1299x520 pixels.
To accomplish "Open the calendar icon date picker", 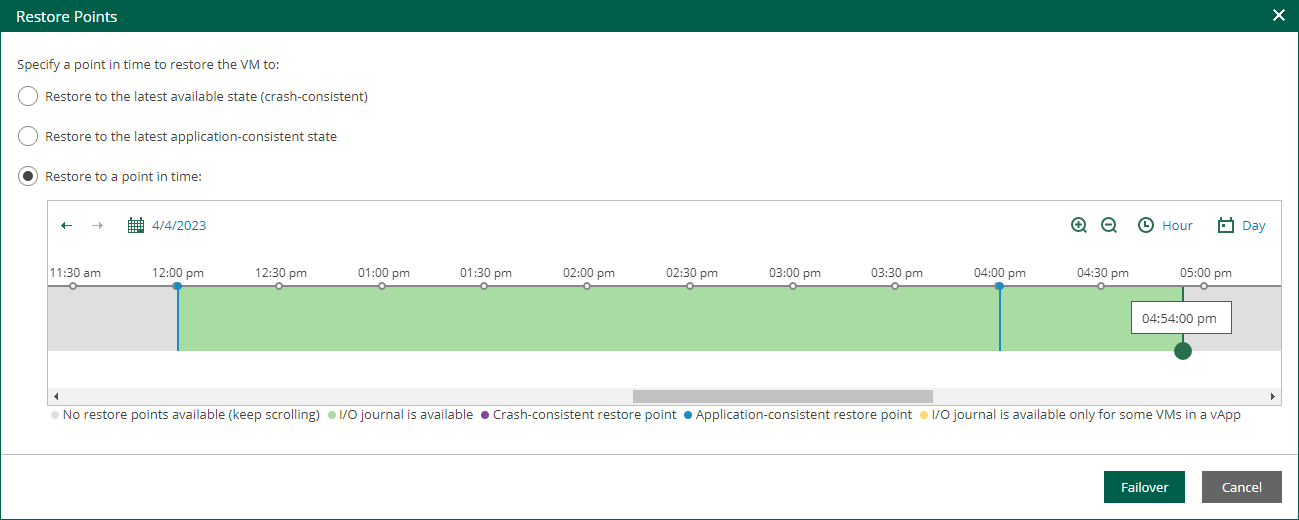I will coord(136,225).
